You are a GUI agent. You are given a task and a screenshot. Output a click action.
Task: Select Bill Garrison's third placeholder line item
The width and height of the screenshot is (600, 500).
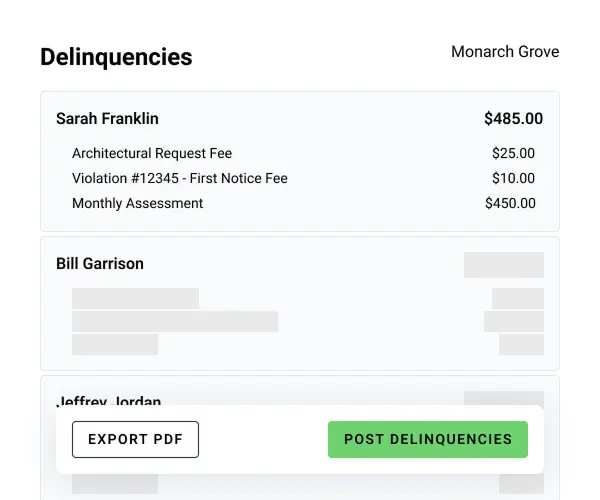115,344
